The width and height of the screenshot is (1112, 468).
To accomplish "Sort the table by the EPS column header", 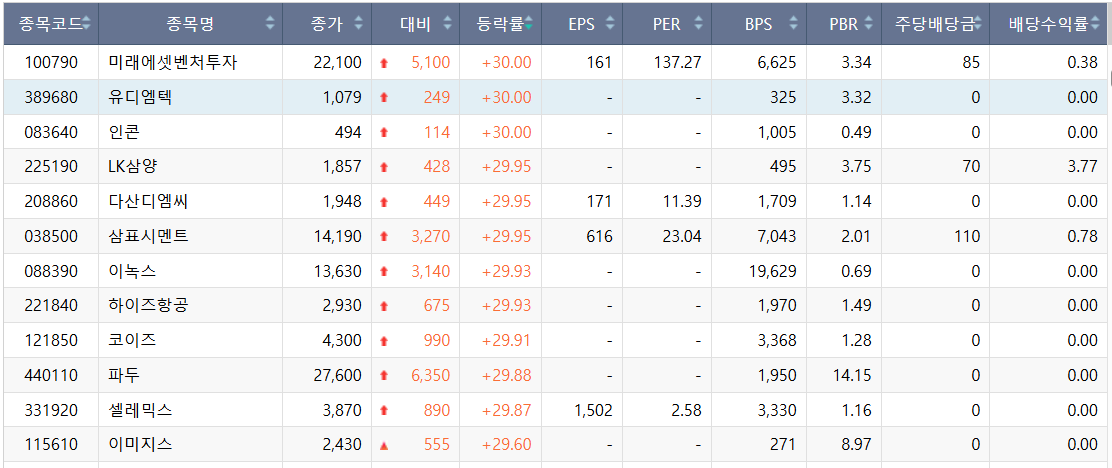I will pos(581,24).
